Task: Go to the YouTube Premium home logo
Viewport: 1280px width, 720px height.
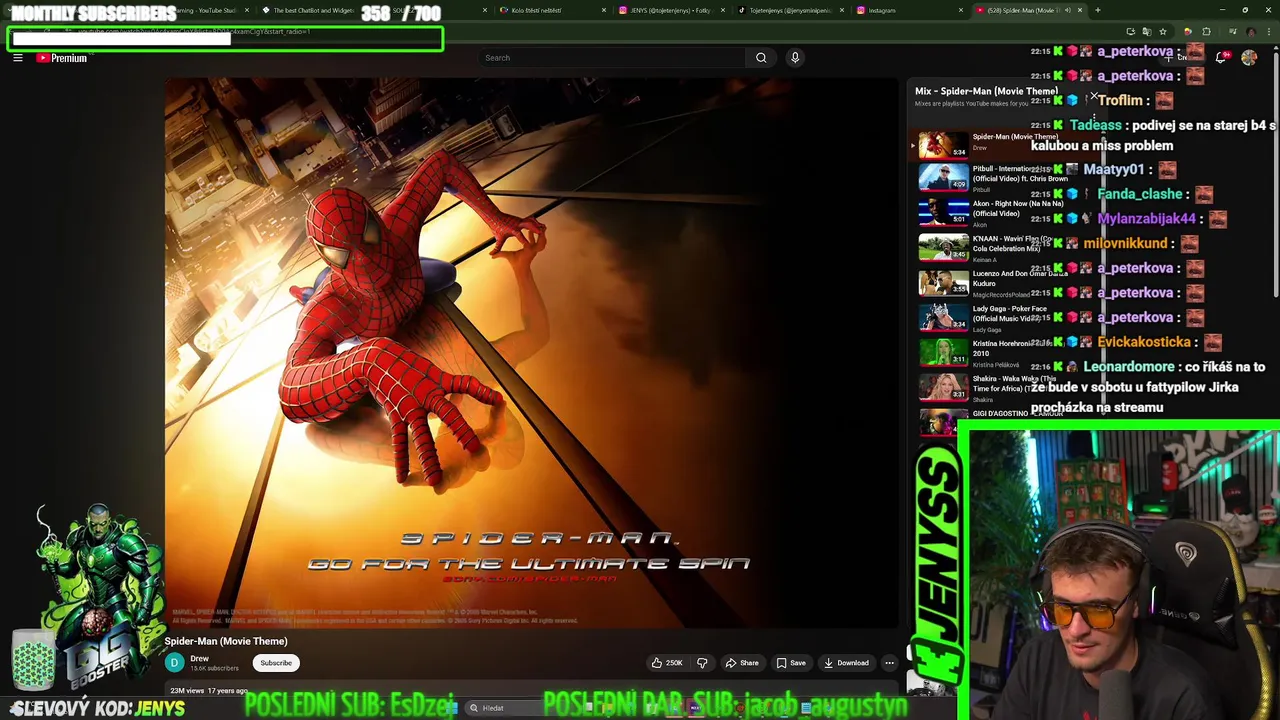Action: [x=62, y=58]
